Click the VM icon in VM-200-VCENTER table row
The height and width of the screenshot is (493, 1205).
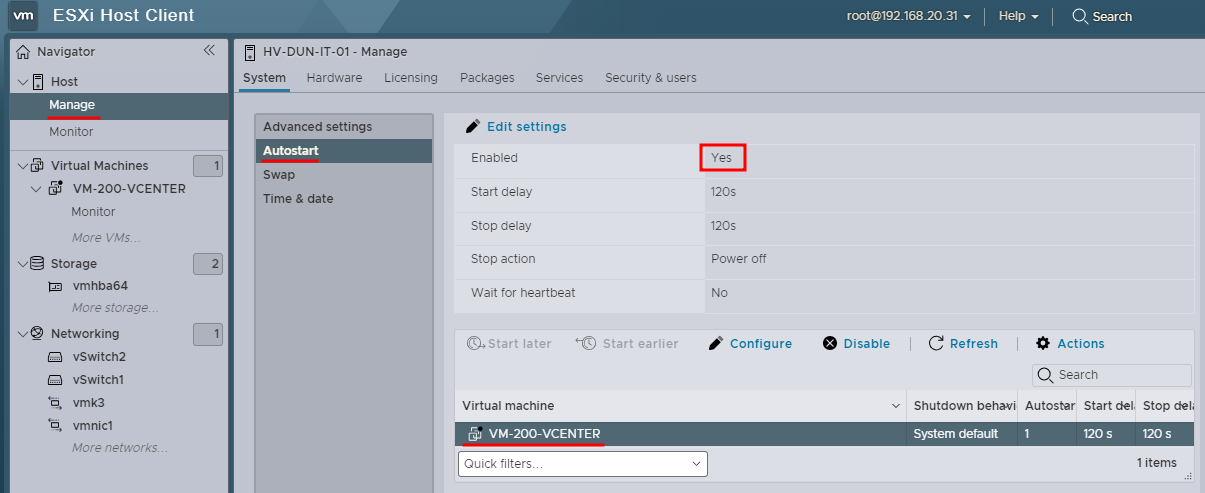point(476,433)
